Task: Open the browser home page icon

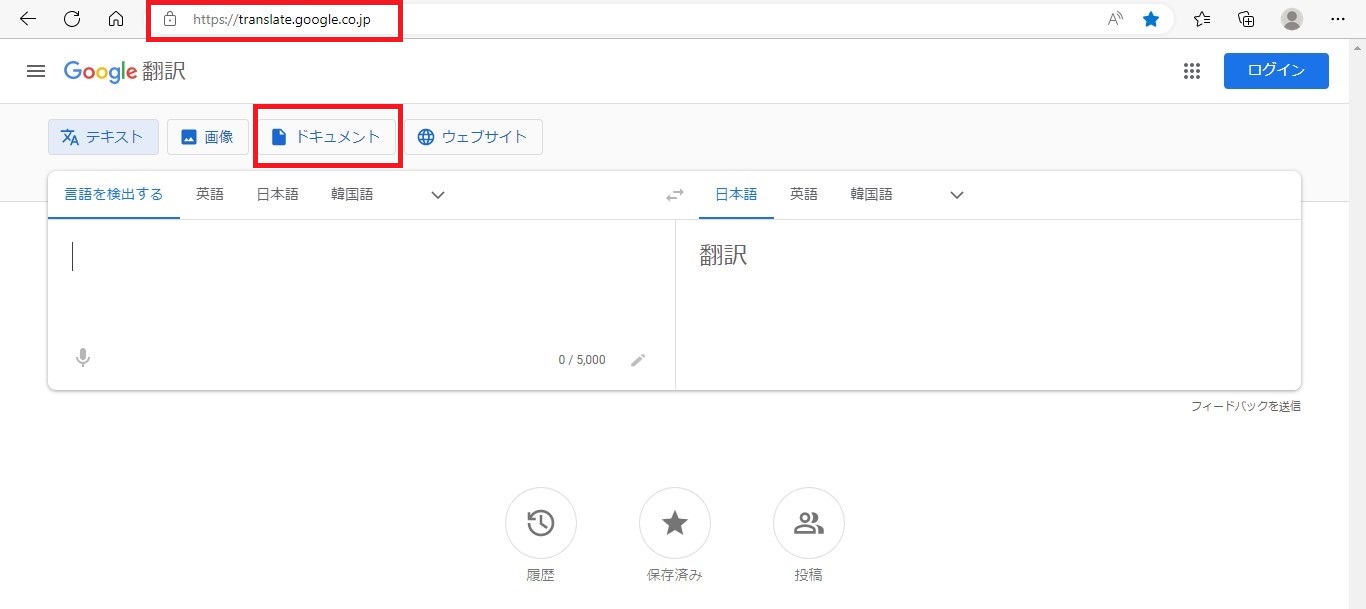Action: coord(116,19)
